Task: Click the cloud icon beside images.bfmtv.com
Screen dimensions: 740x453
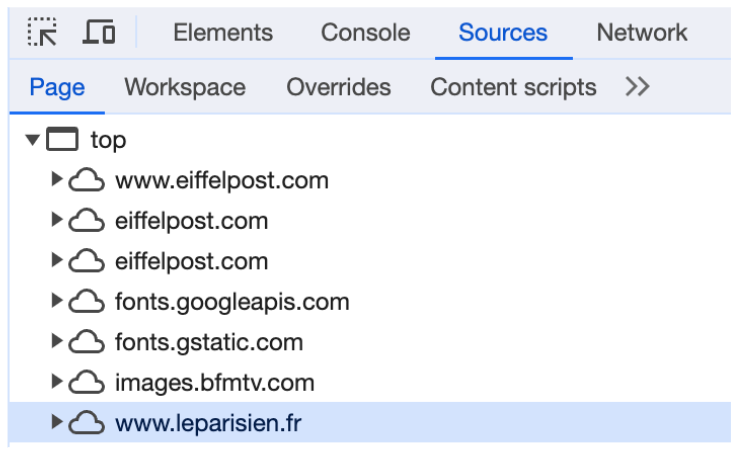Action: click(x=87, y=383)
